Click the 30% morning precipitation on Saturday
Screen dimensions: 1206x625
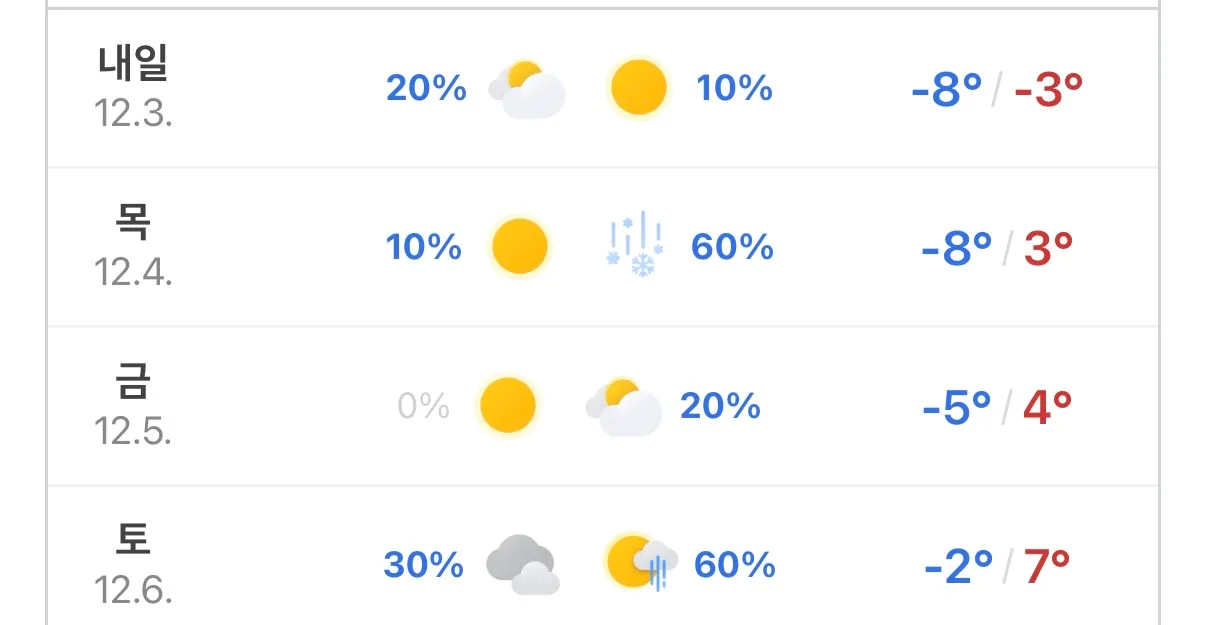click(x=424, y=565)
